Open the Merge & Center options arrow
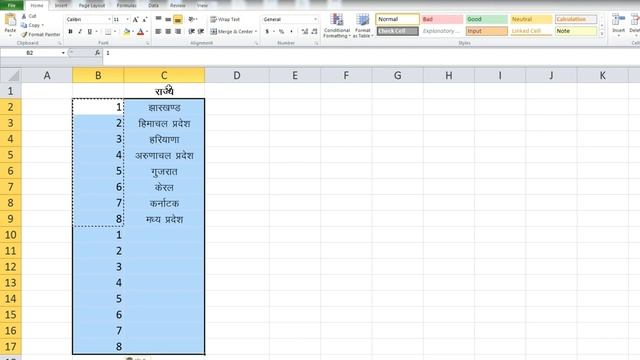Screen dimensions: 640x360 coord(256,31)
